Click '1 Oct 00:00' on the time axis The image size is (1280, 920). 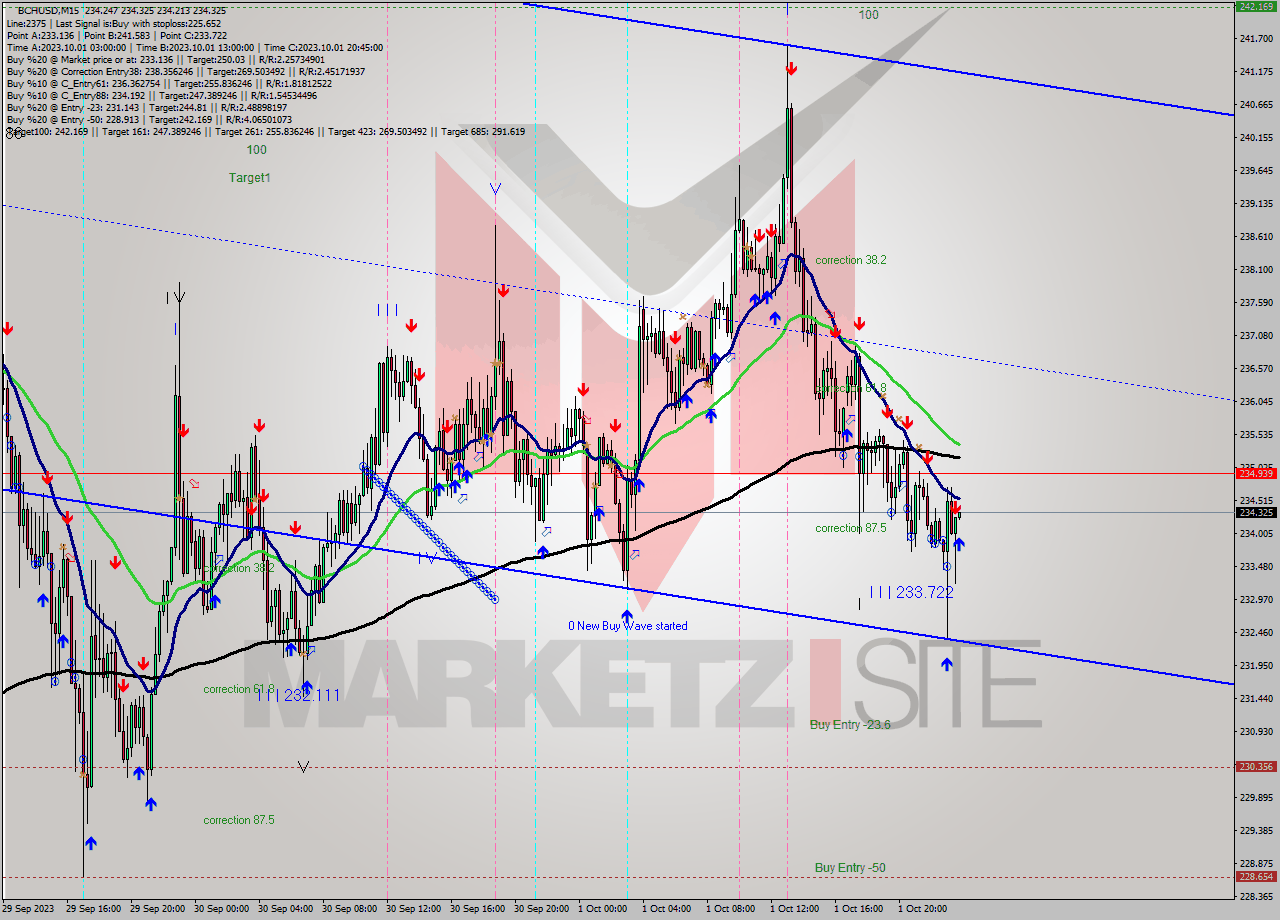click(603, 909)
